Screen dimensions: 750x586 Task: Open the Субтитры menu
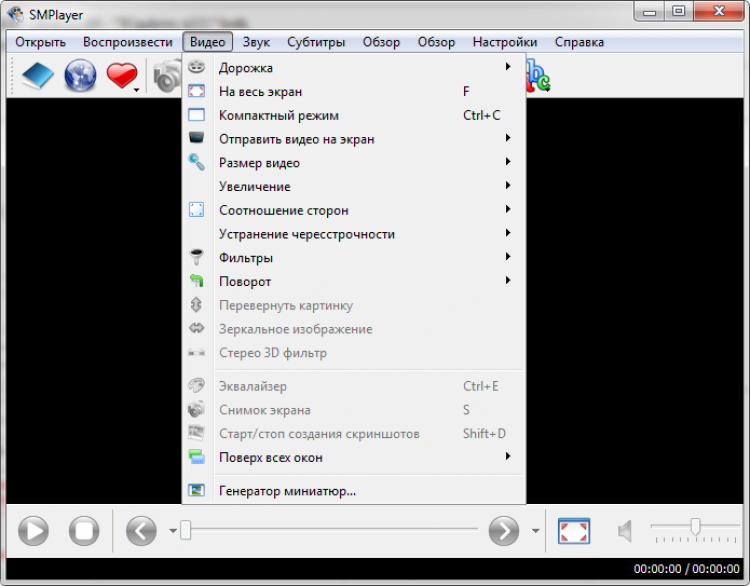click(316, 42)
